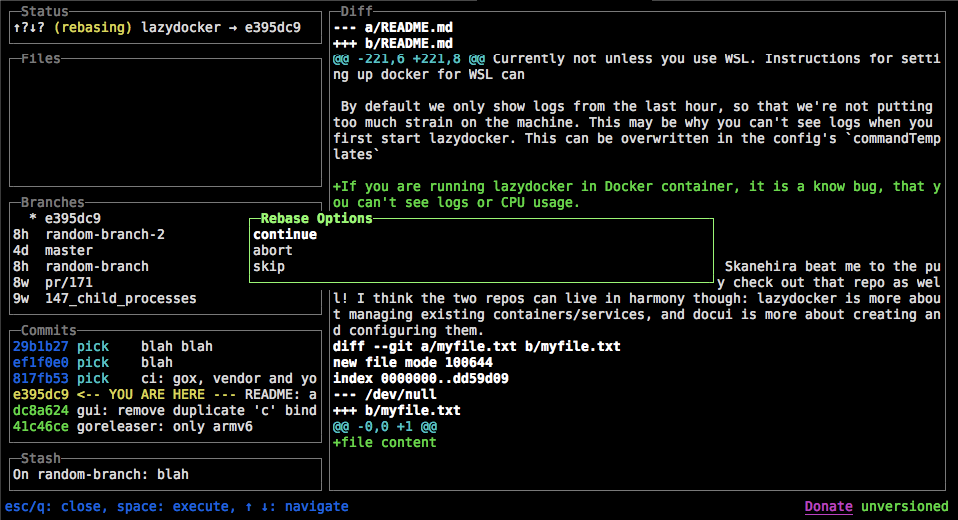Focus the Status panel rebasing line
Image resolution: width=958 pixels, height=520 pixels.
click(165, 27)
